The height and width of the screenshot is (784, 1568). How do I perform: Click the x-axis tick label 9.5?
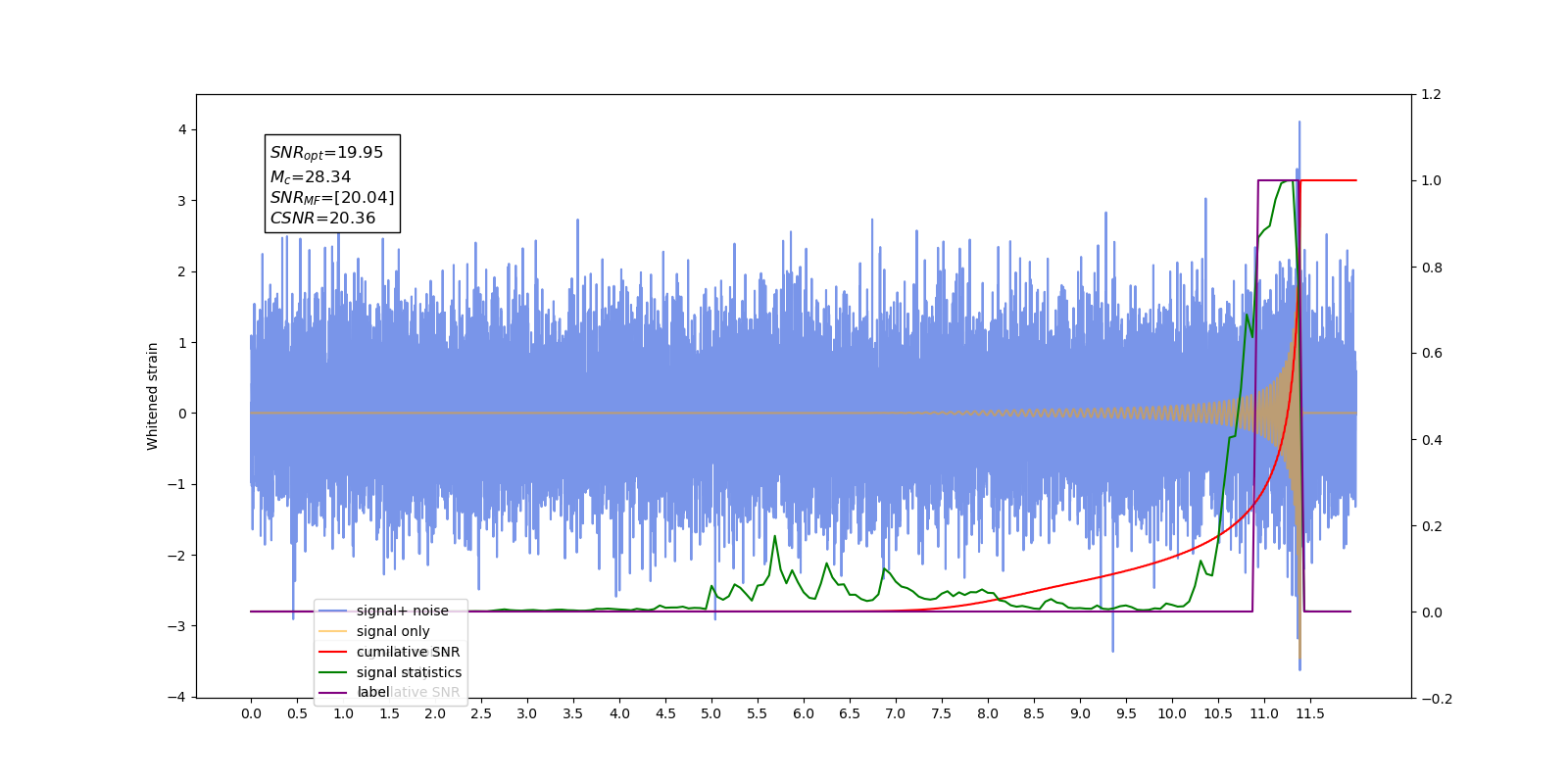click(1126, 713)
